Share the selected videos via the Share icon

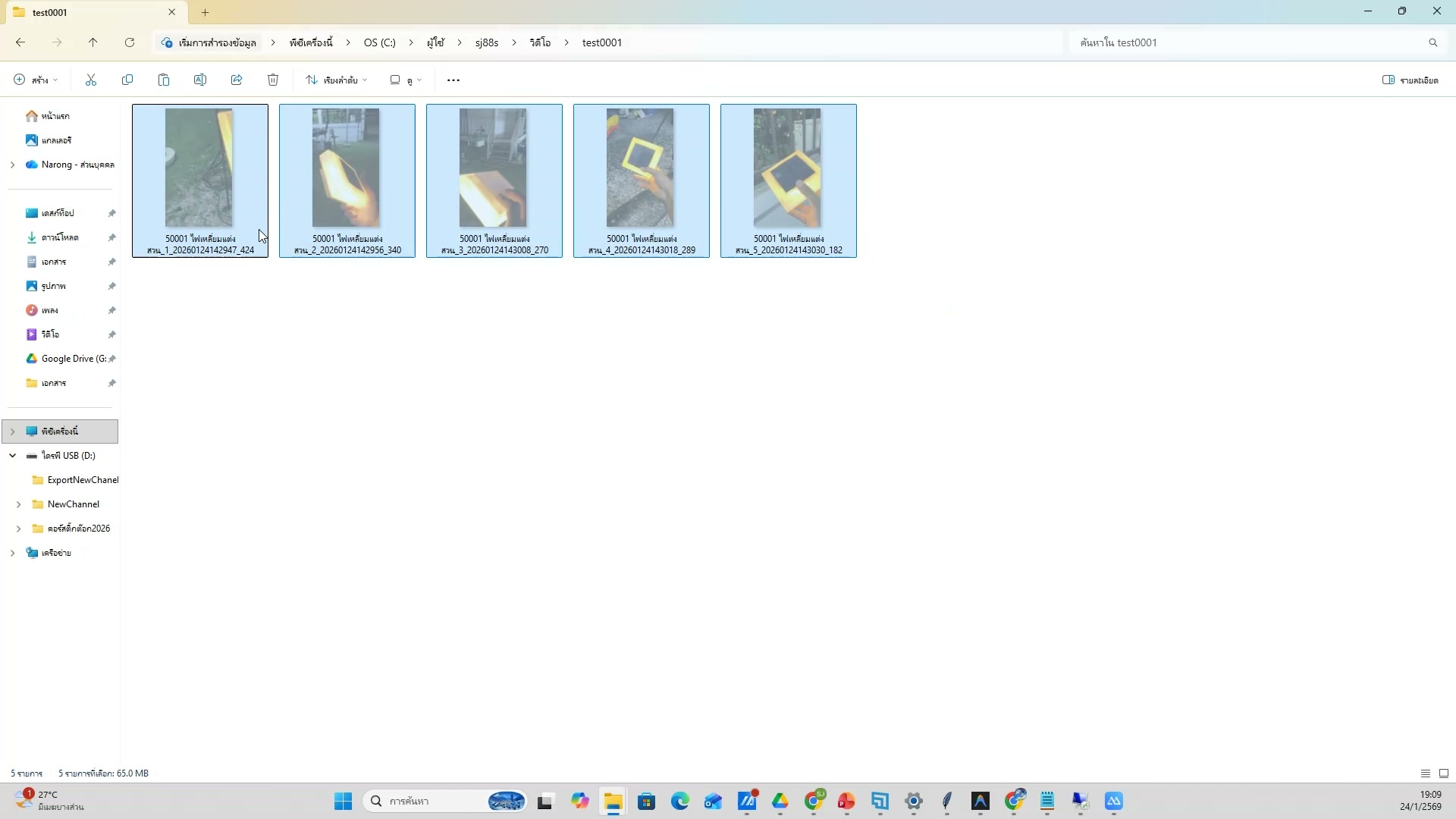click(237, 80)
